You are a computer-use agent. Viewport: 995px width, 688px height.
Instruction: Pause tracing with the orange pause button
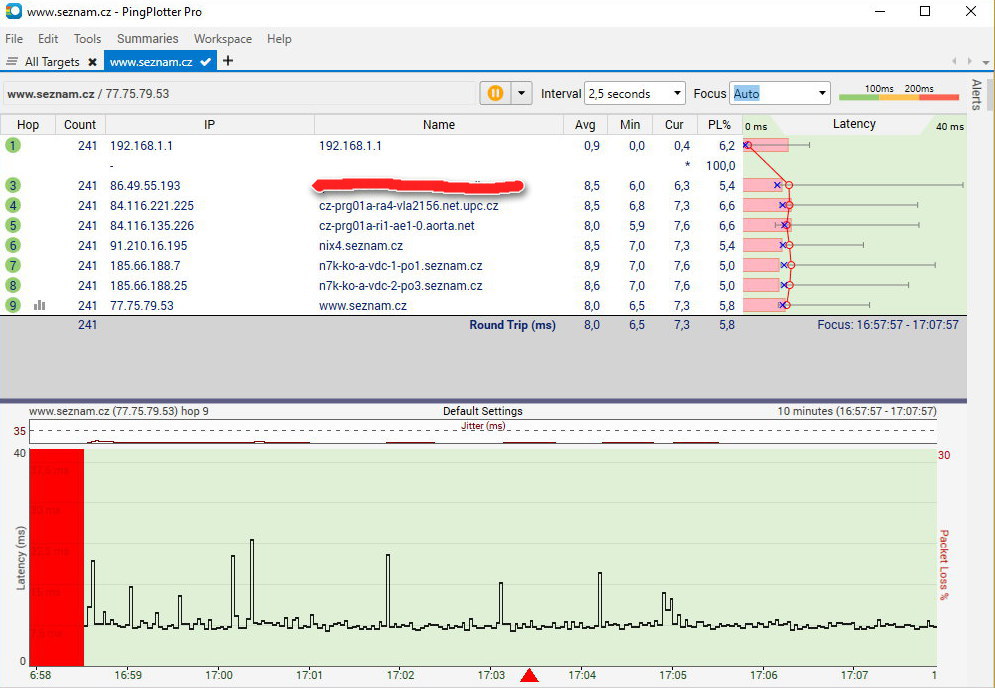pos(494,93)
